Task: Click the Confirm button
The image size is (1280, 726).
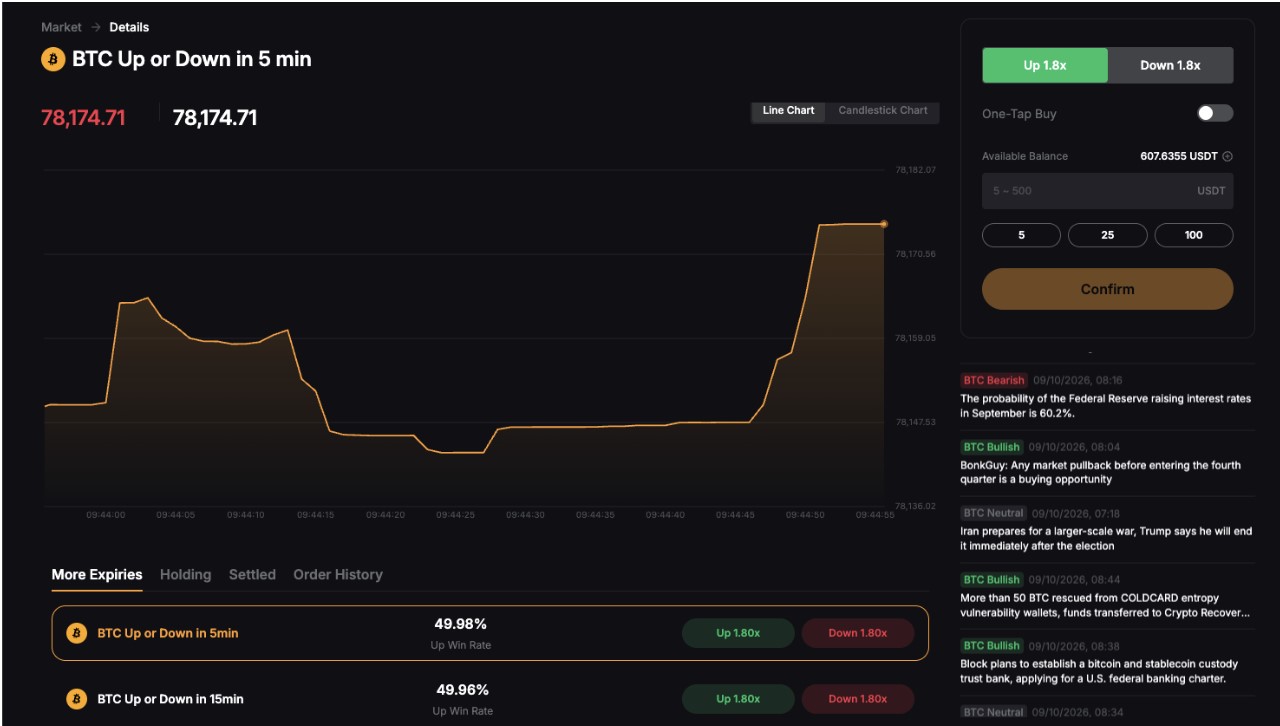Action: click(1108, 289)
